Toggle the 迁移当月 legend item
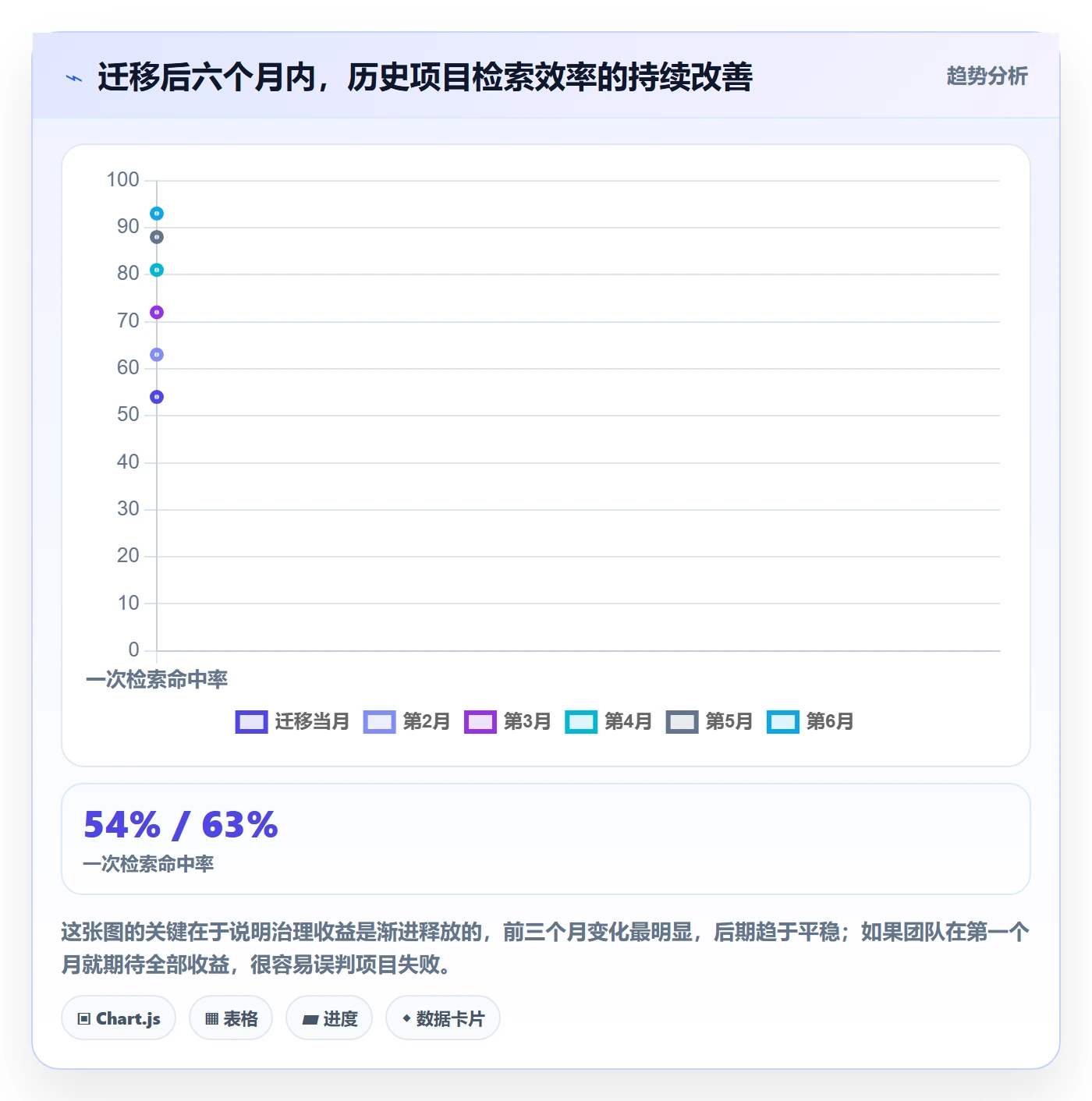The width and height of the screenshot is (1092, 1101). pos(292,721)
